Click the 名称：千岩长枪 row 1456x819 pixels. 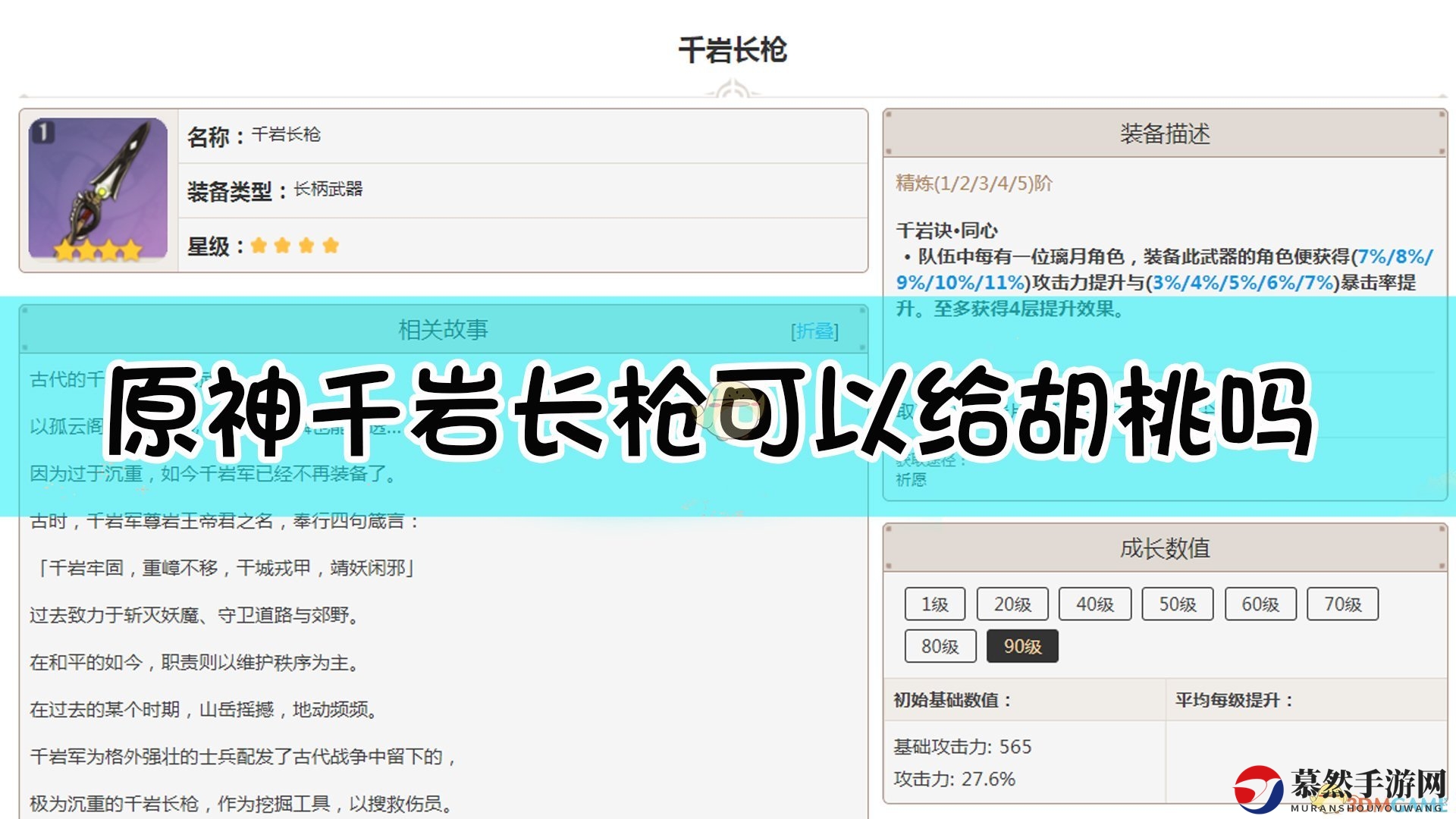522,136
